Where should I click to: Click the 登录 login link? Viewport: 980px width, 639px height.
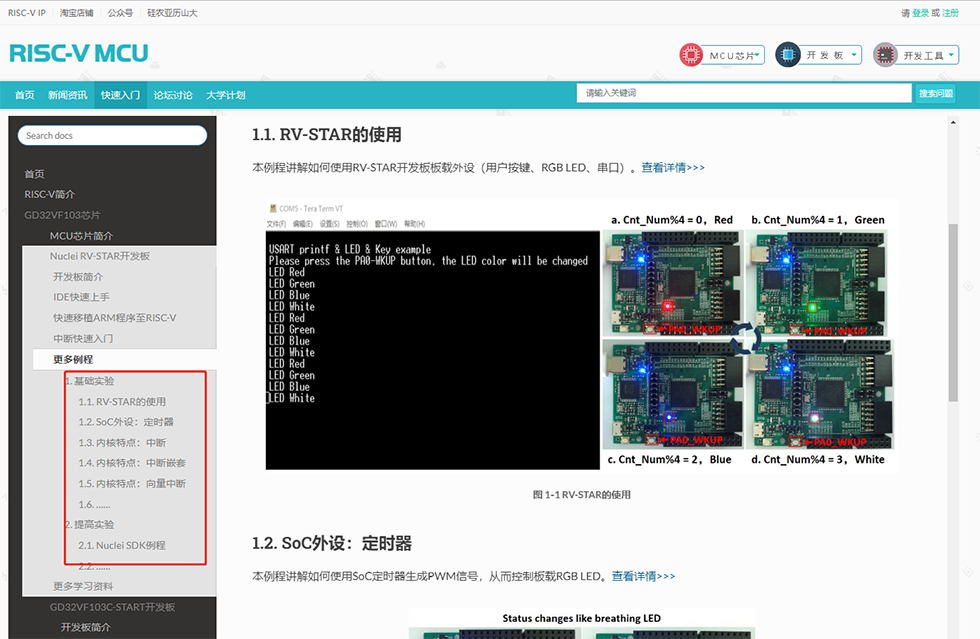click(x=920, y=13)
